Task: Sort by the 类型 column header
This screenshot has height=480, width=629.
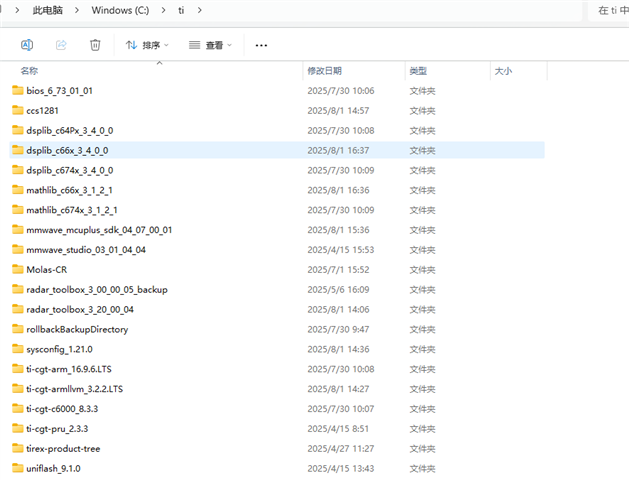Action: [x=418, y=71]
